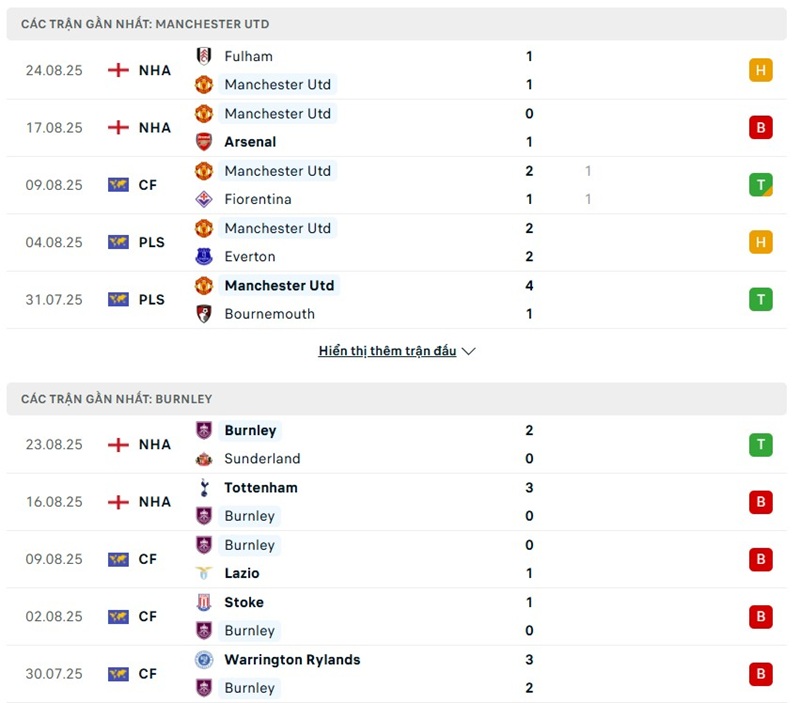The image size is (800, 703).
Task: Click the Fiorentina club crest icon
Action: pyautogui.click(x=204, y=199)
